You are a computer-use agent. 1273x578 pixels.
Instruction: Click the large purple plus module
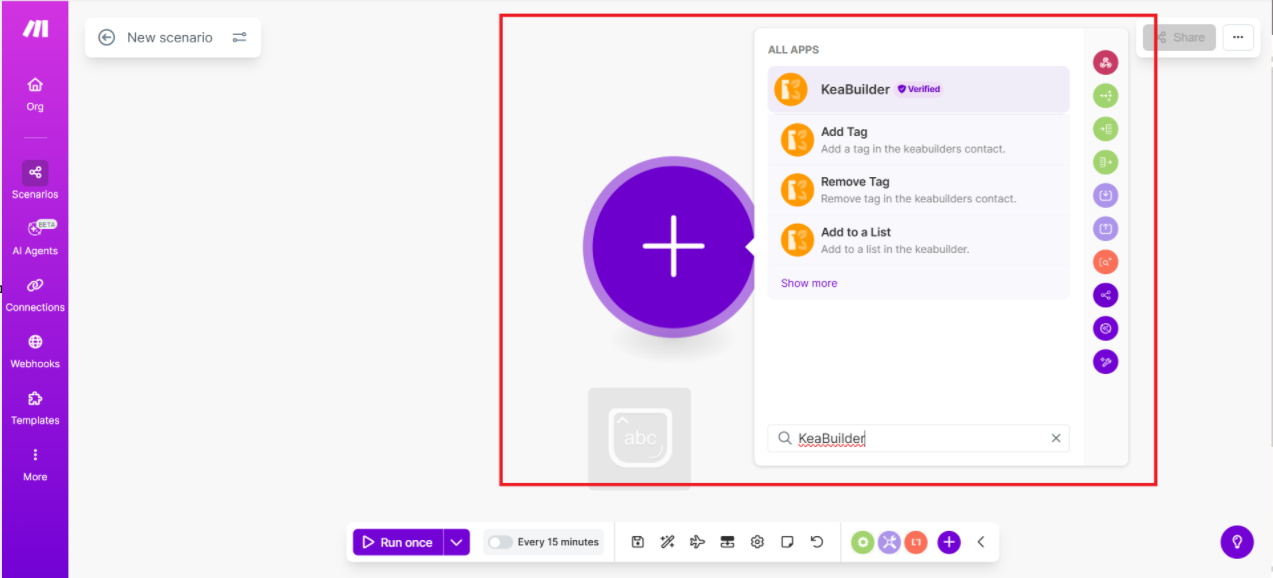point(673,245)
